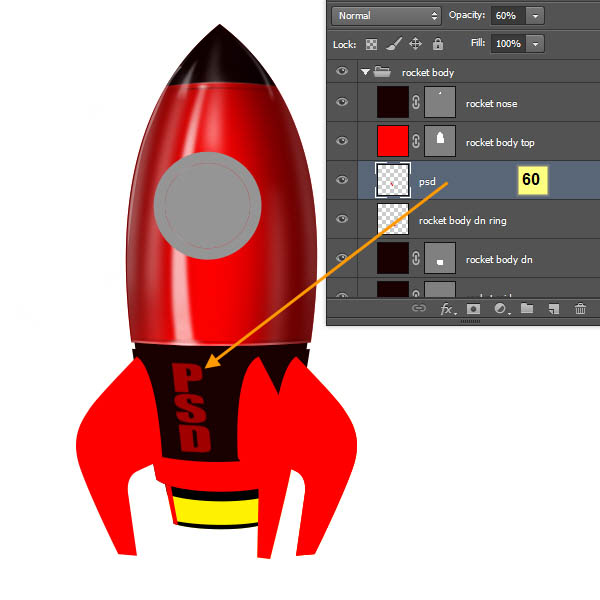600x600 pixels.
Task: Click the link layers icon
Action: pos(420,309)
